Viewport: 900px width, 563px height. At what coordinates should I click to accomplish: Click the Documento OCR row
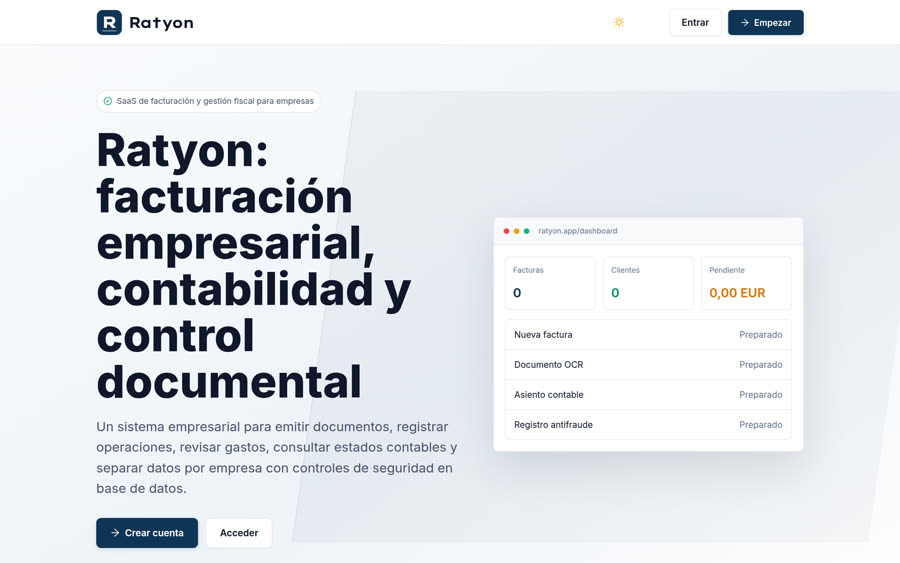tap(648, 364)
